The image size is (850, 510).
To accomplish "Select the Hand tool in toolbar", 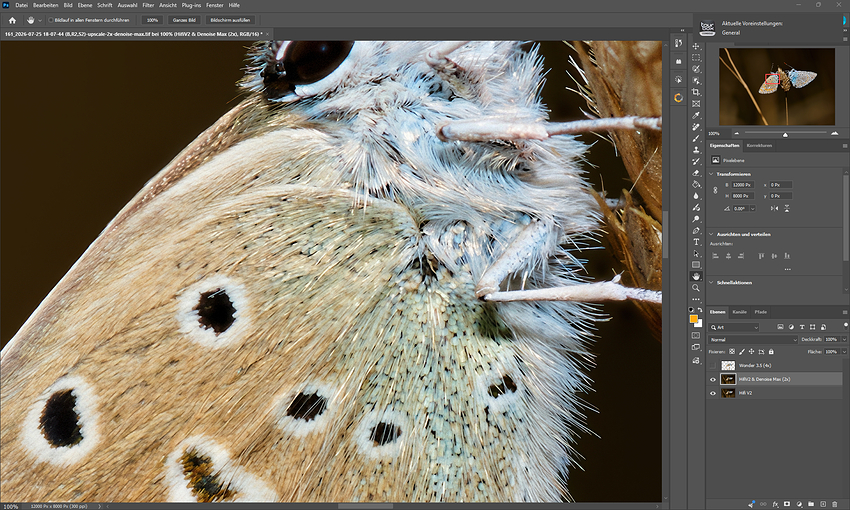I will 696,276.
